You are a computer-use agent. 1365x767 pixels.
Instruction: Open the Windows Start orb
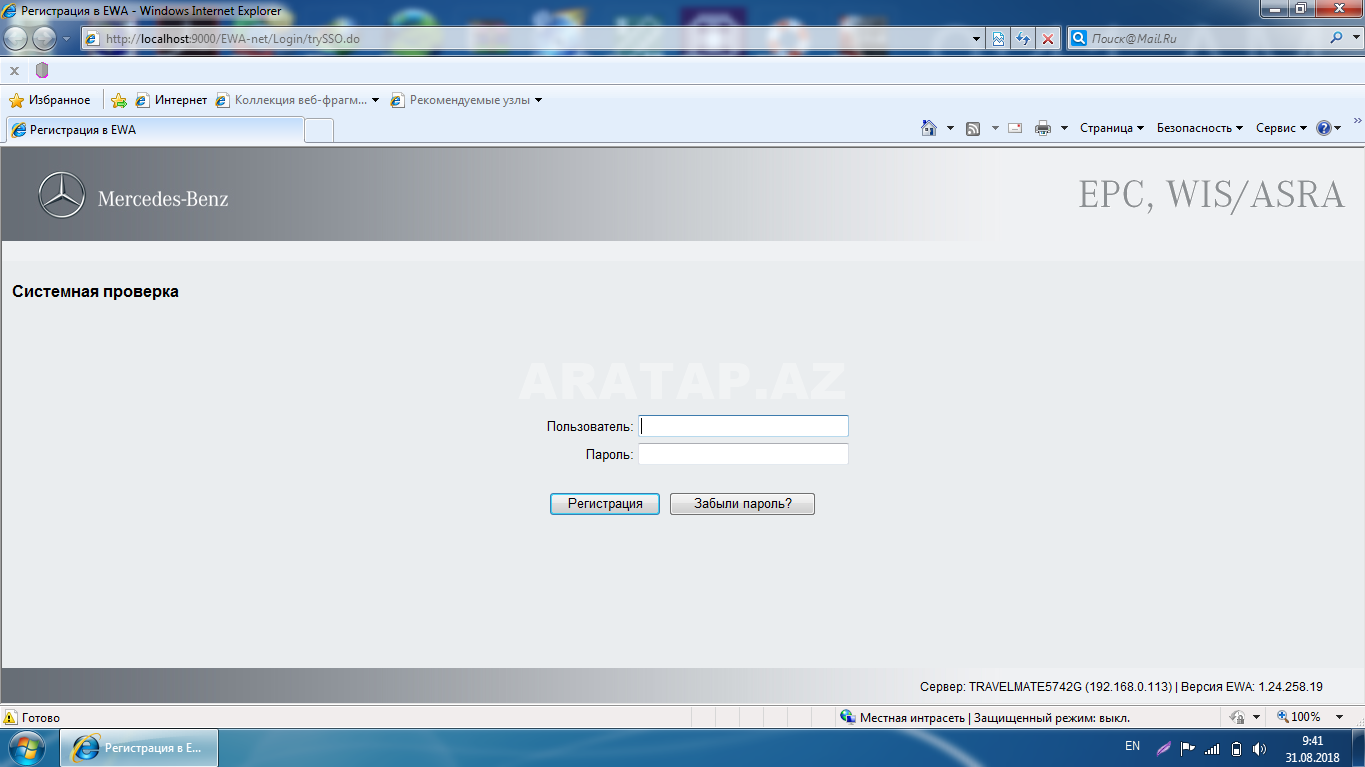coord(26,747)
